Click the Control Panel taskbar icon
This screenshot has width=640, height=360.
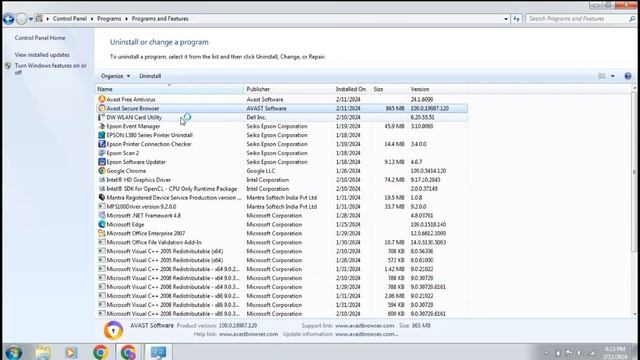pos(158,352)
